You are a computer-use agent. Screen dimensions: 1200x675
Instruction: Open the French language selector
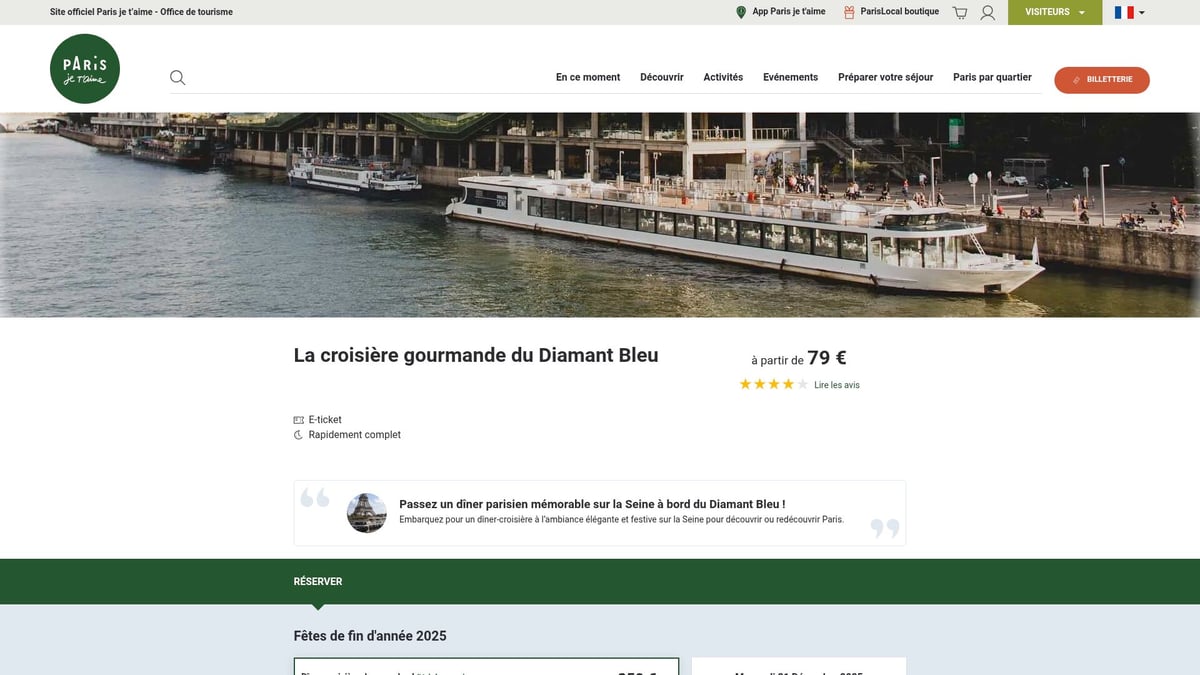pyautogui.click(x=1127, y=12)
